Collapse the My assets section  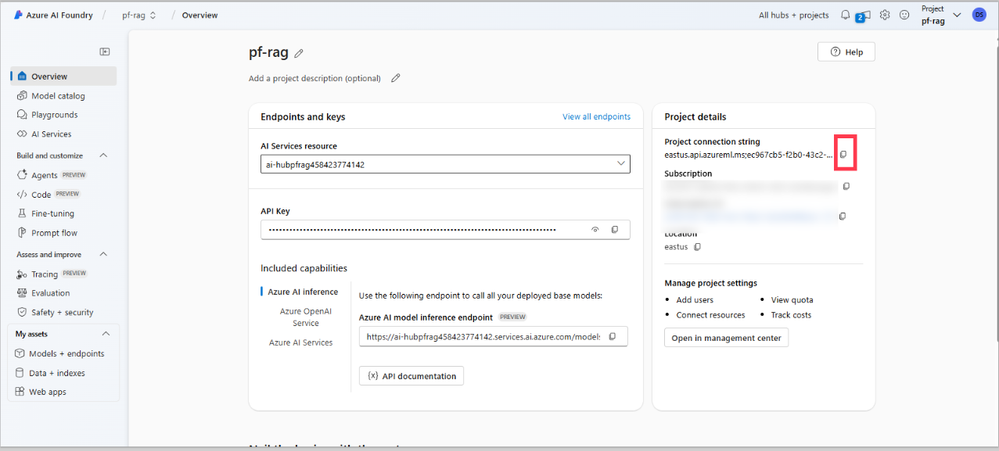click(x=106, y=334)
